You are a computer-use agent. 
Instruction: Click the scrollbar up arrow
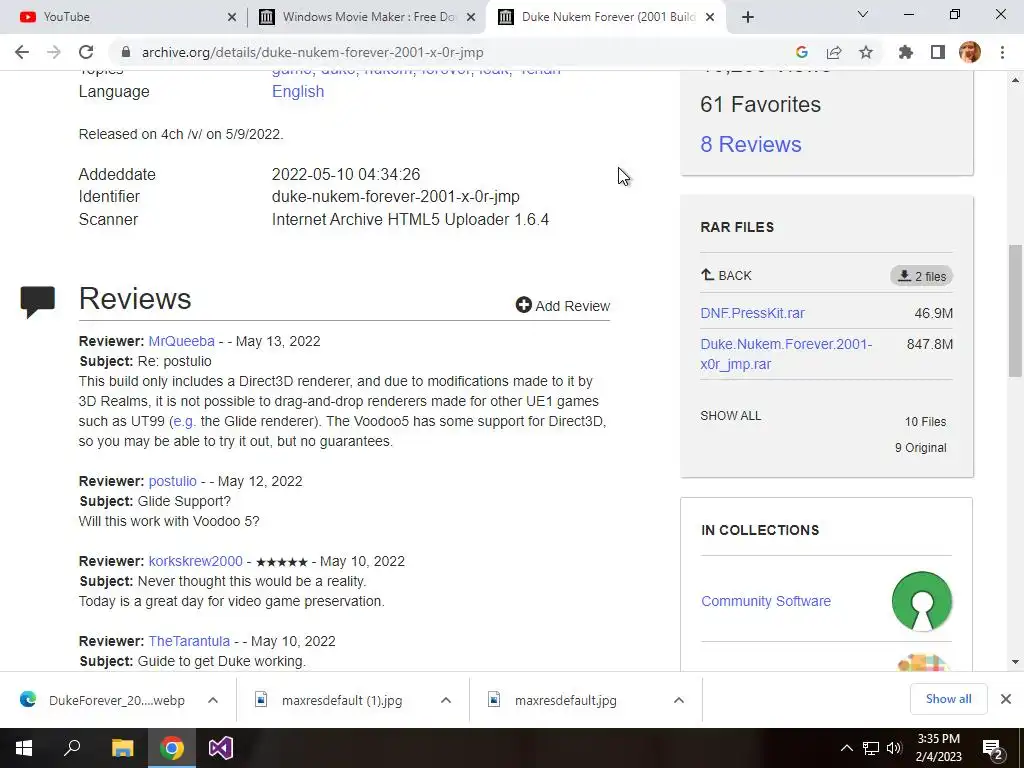point(1015,80)
